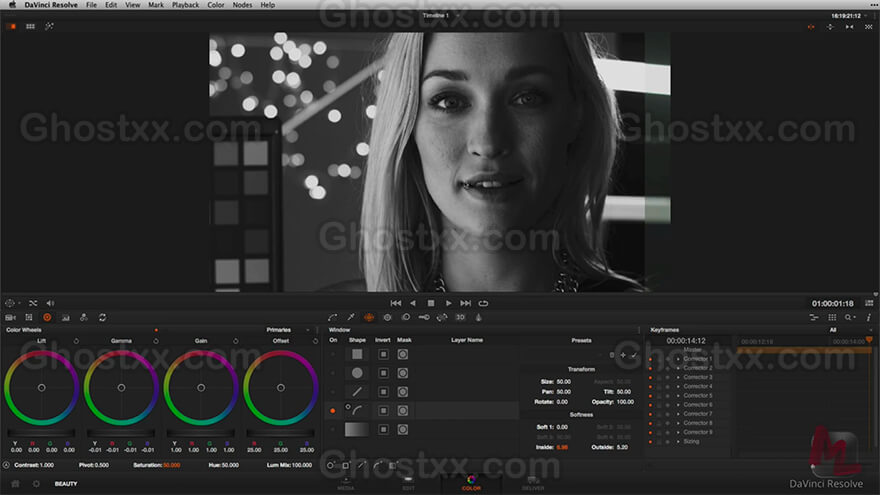Open the viewer overlay options dropdown
Image resolution: width=880 pixels, height=495 pixels.
(12, 303)
